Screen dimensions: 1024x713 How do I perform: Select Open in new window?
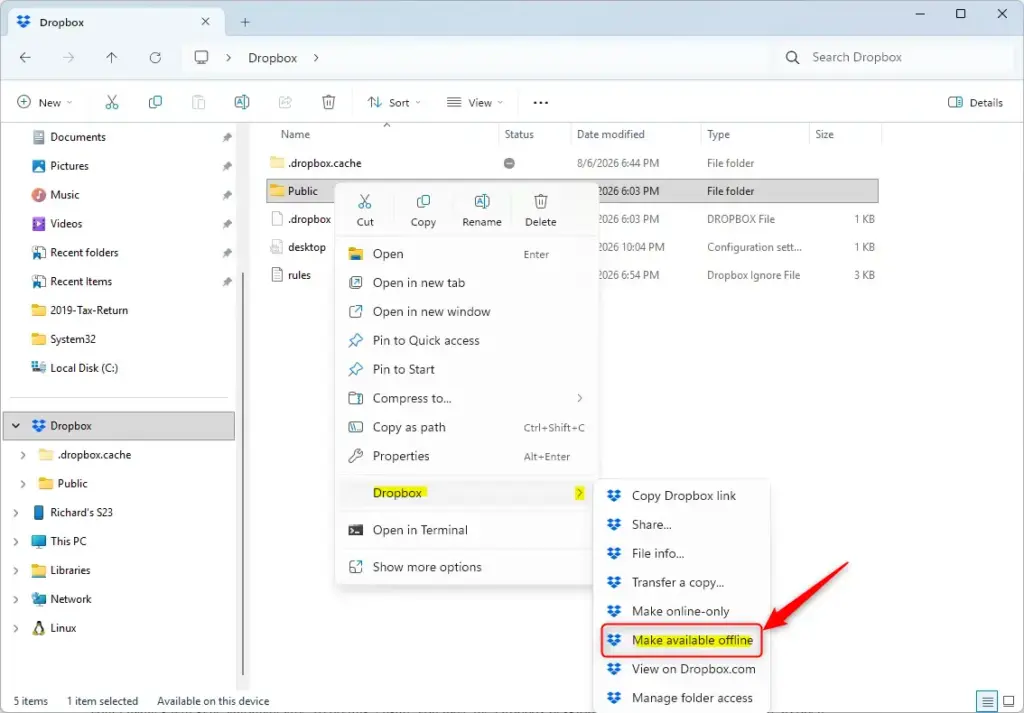[465, 311]
